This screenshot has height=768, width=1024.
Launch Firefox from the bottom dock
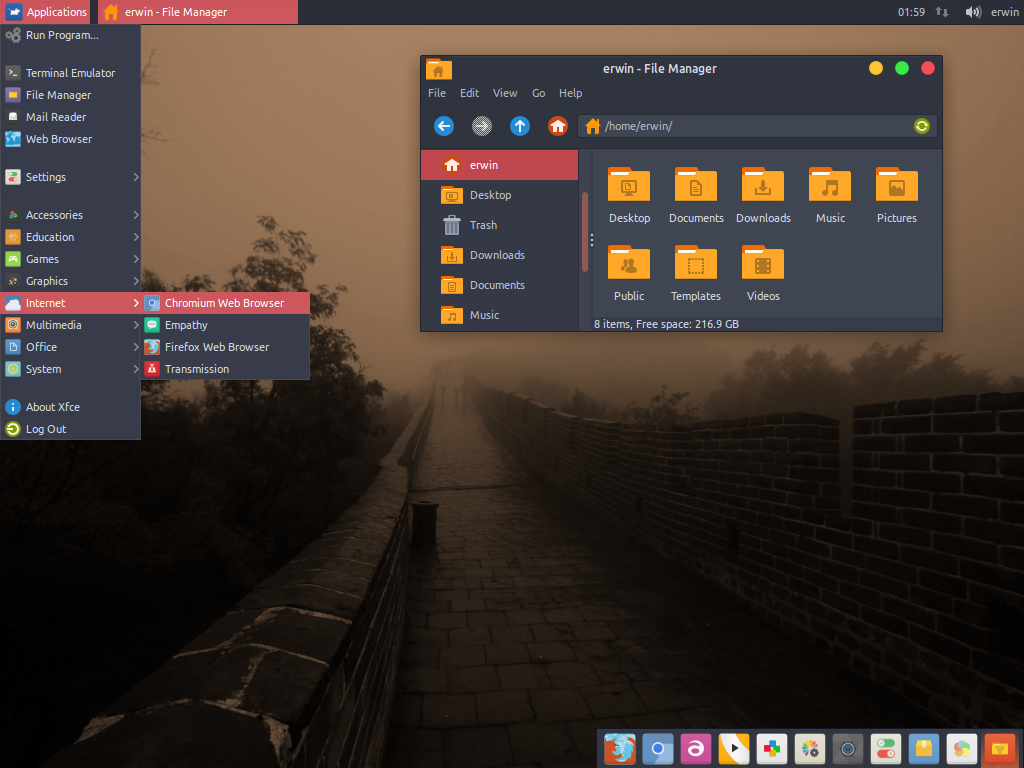[x=620, y=748]
